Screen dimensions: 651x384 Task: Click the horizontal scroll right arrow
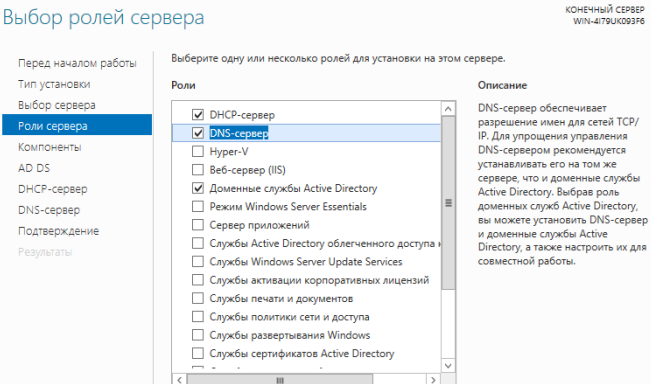433,379
